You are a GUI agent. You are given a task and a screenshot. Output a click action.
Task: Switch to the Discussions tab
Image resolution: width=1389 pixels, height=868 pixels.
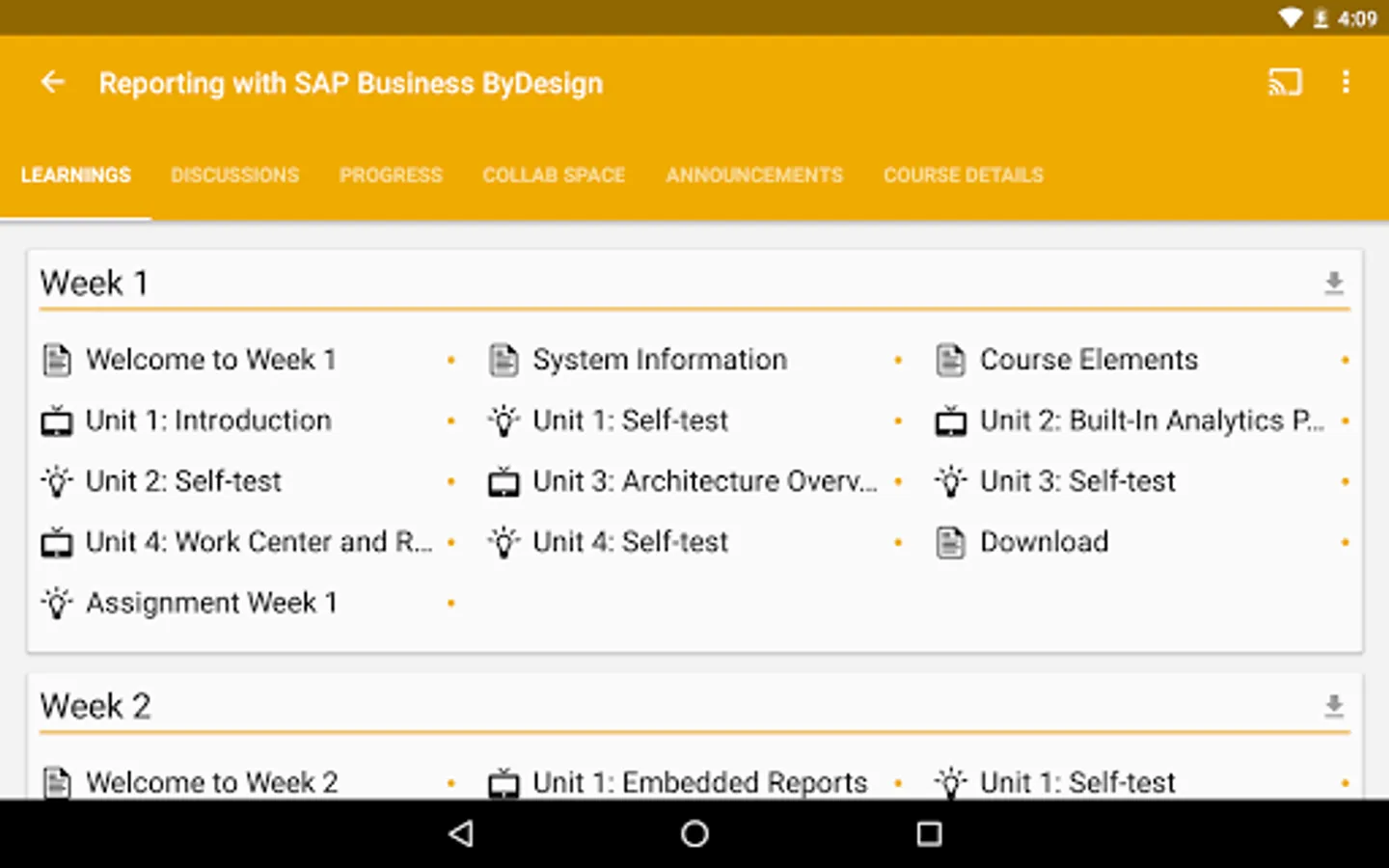coord(234,176)
